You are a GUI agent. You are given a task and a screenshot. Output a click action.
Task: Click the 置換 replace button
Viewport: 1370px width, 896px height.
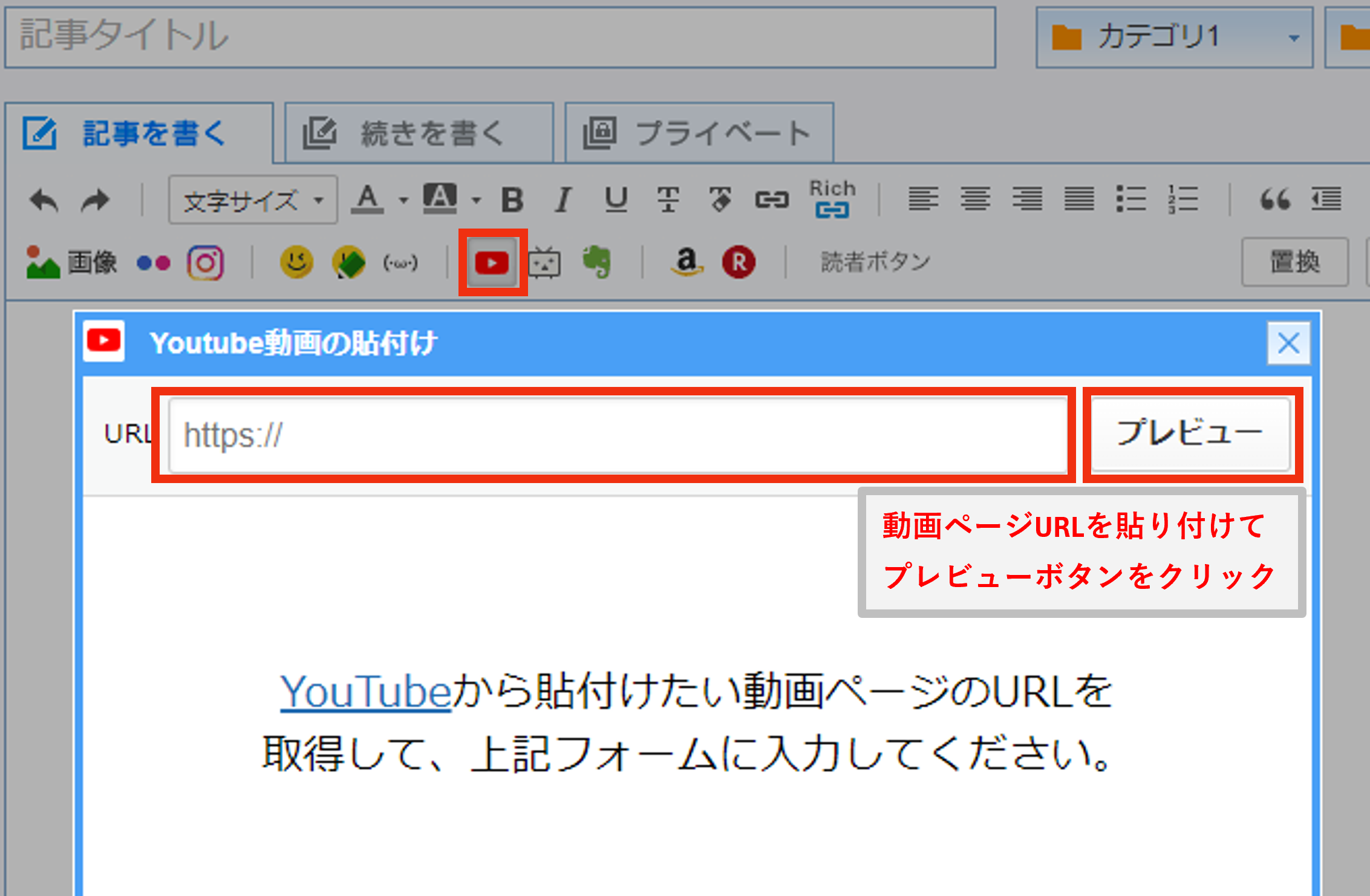pyautogui.click(x=1295, y=262)
